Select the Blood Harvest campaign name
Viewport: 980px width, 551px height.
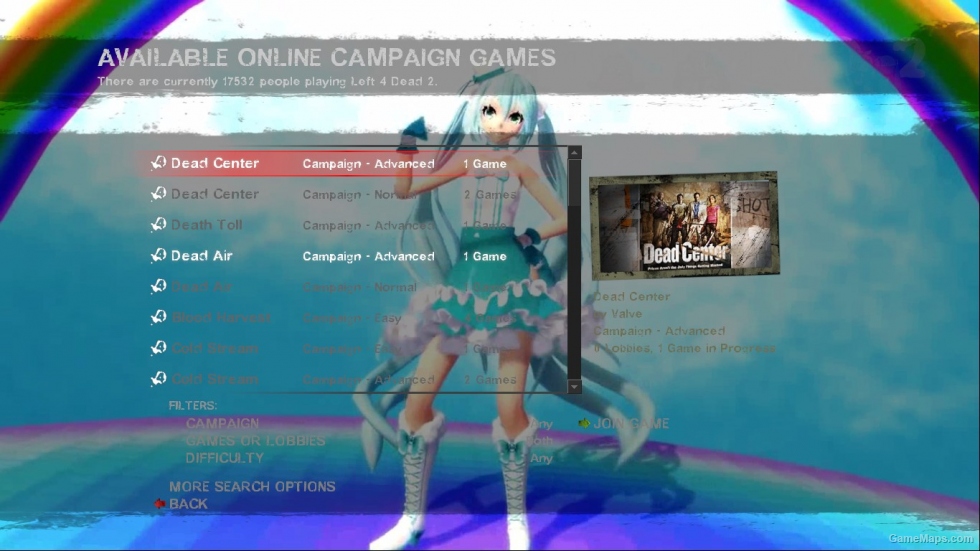coord(221,317)
